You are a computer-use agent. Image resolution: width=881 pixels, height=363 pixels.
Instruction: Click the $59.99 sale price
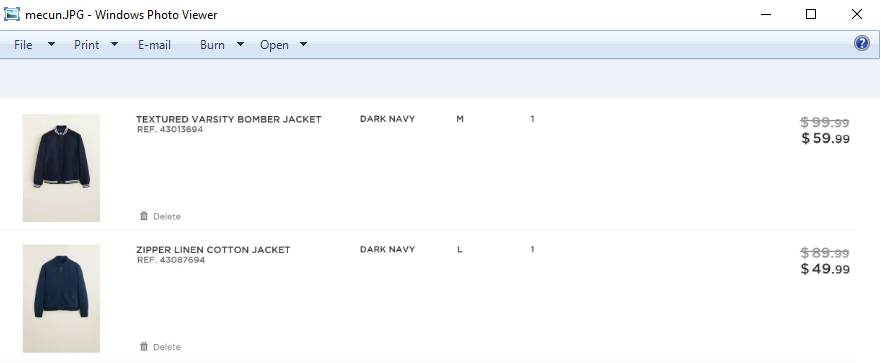pos(825,138)
